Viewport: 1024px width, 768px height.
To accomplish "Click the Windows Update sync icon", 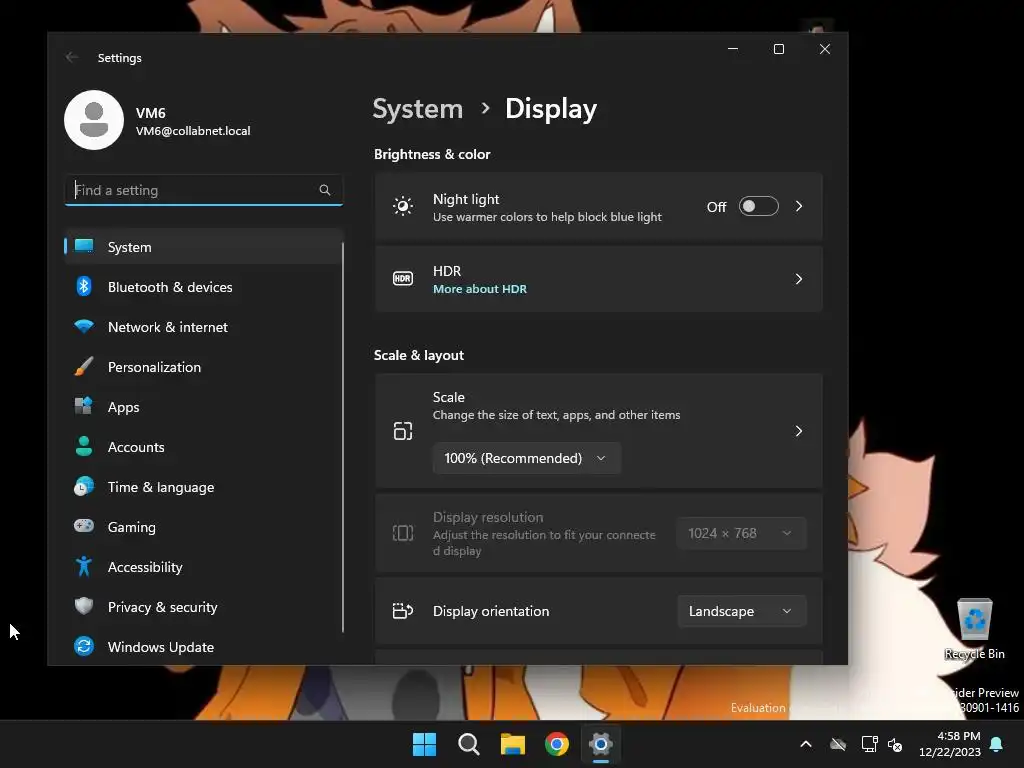I will [x=84, y=646].
